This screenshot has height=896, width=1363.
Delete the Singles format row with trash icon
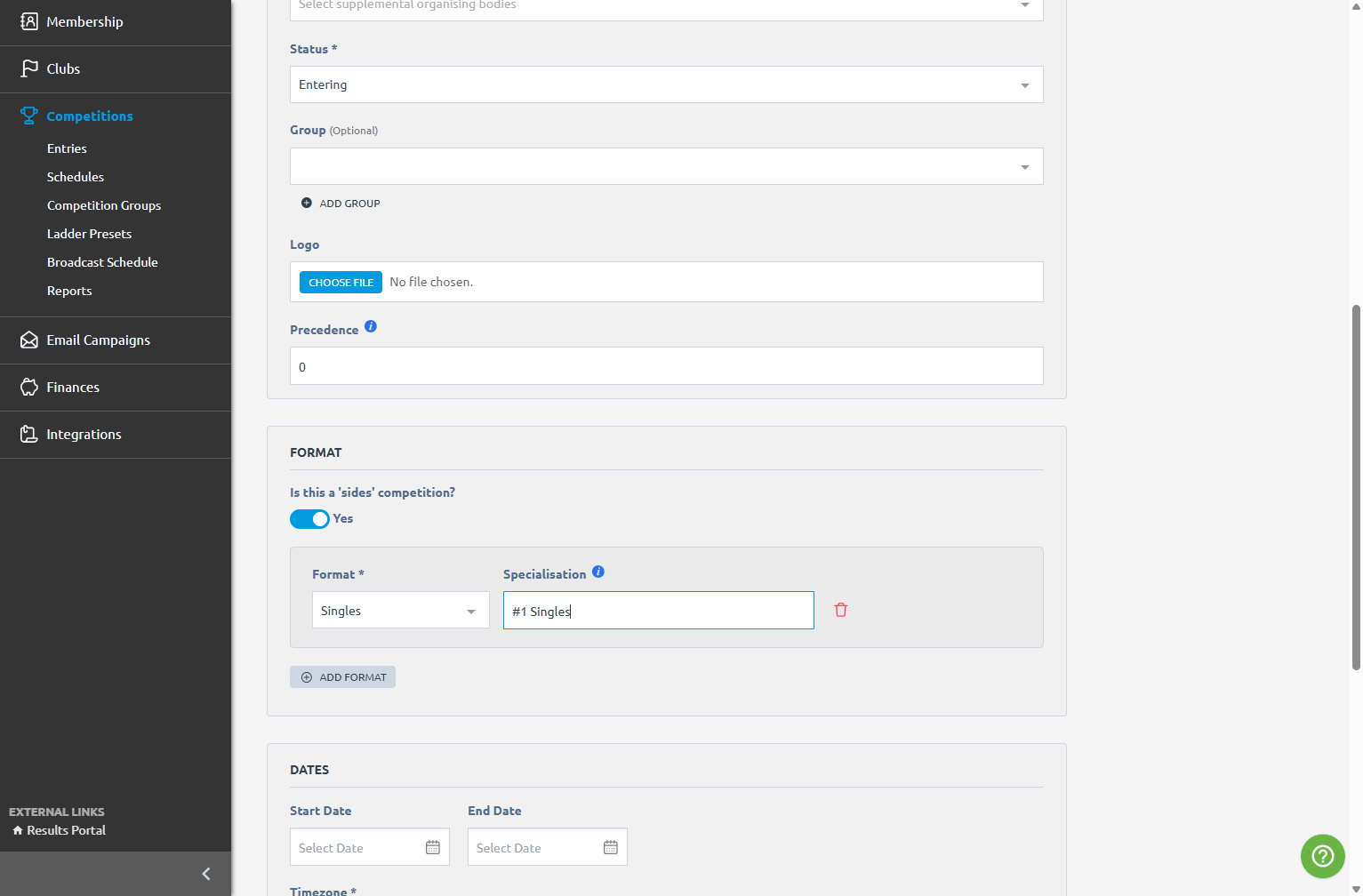(841, 610)
